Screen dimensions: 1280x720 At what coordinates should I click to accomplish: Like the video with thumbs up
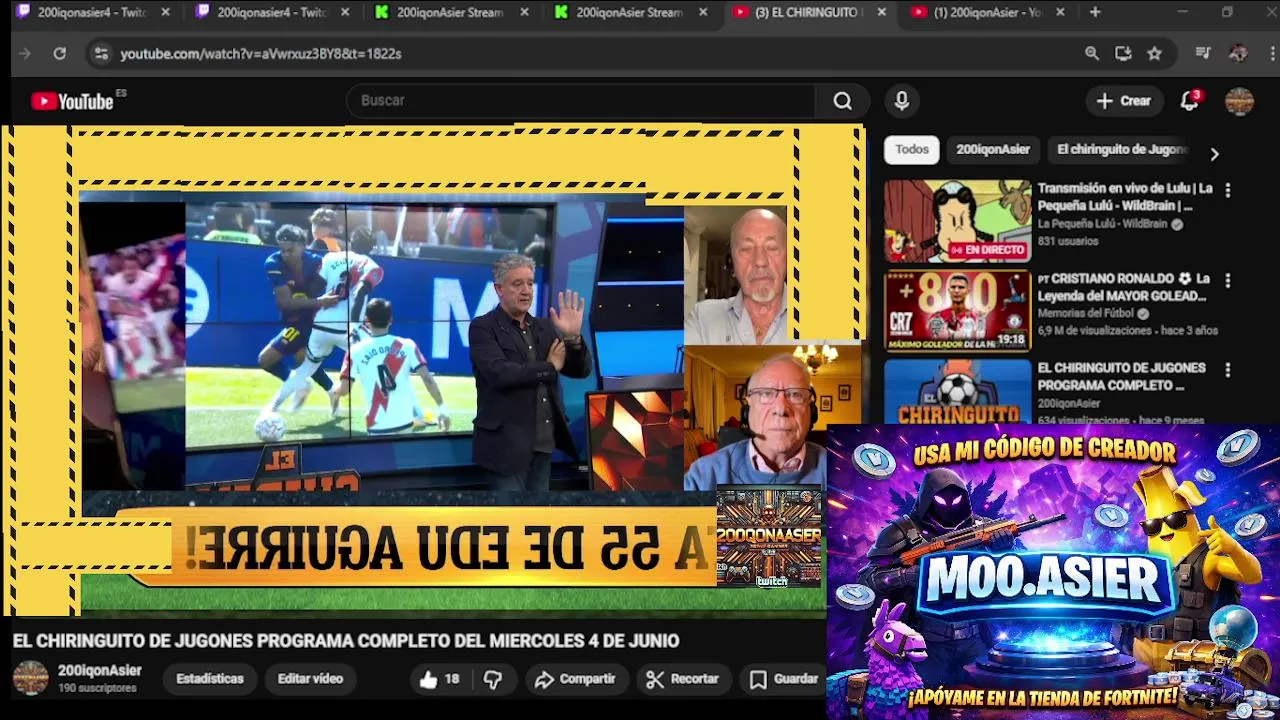coord(439,679)
